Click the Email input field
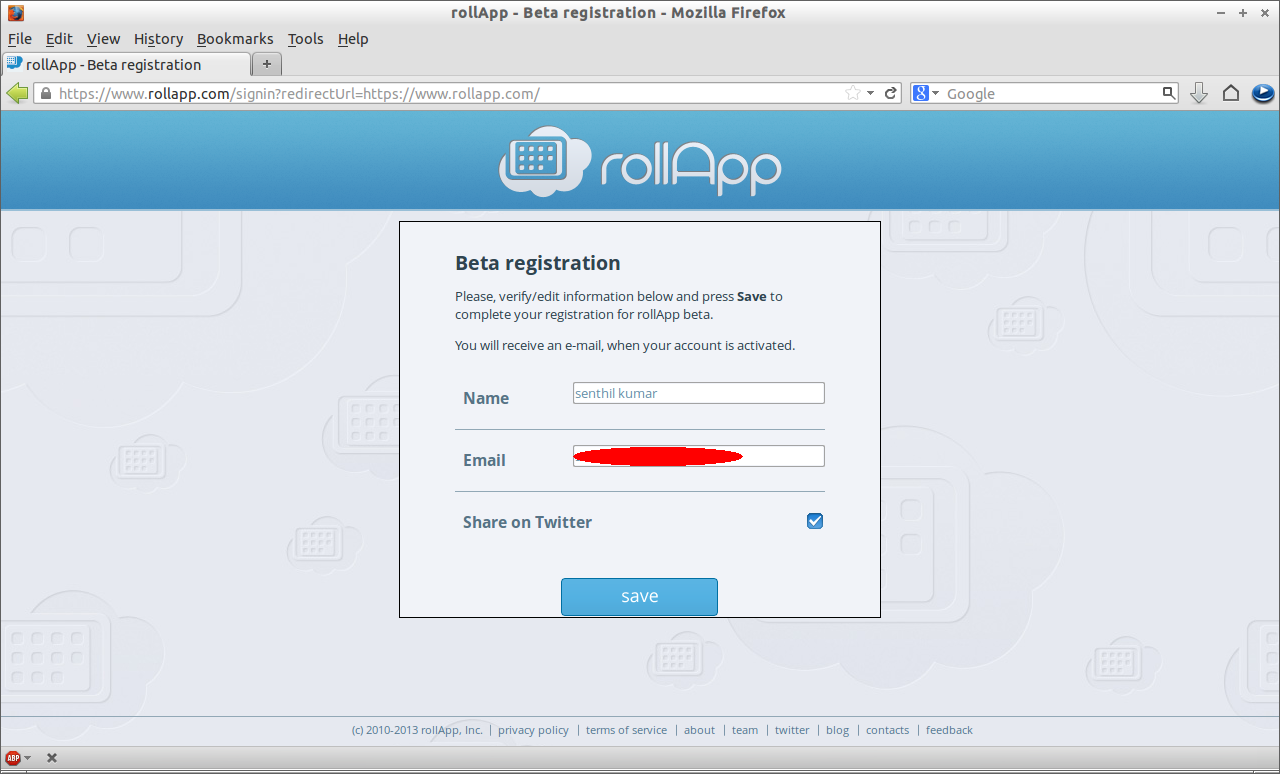This screenshot has width=1280, height=774. click(698, 456)
